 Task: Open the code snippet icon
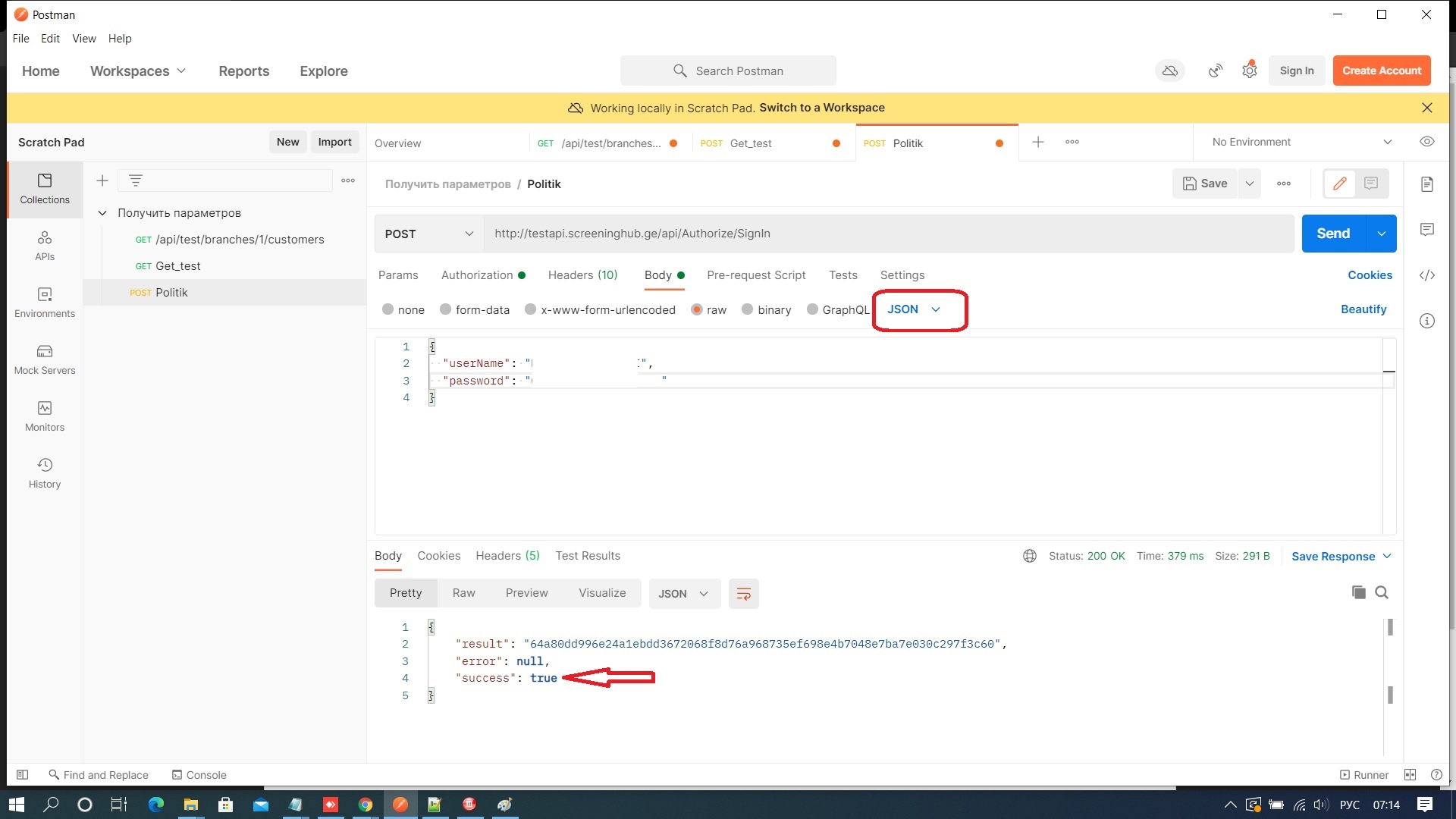pos(1427,275)
